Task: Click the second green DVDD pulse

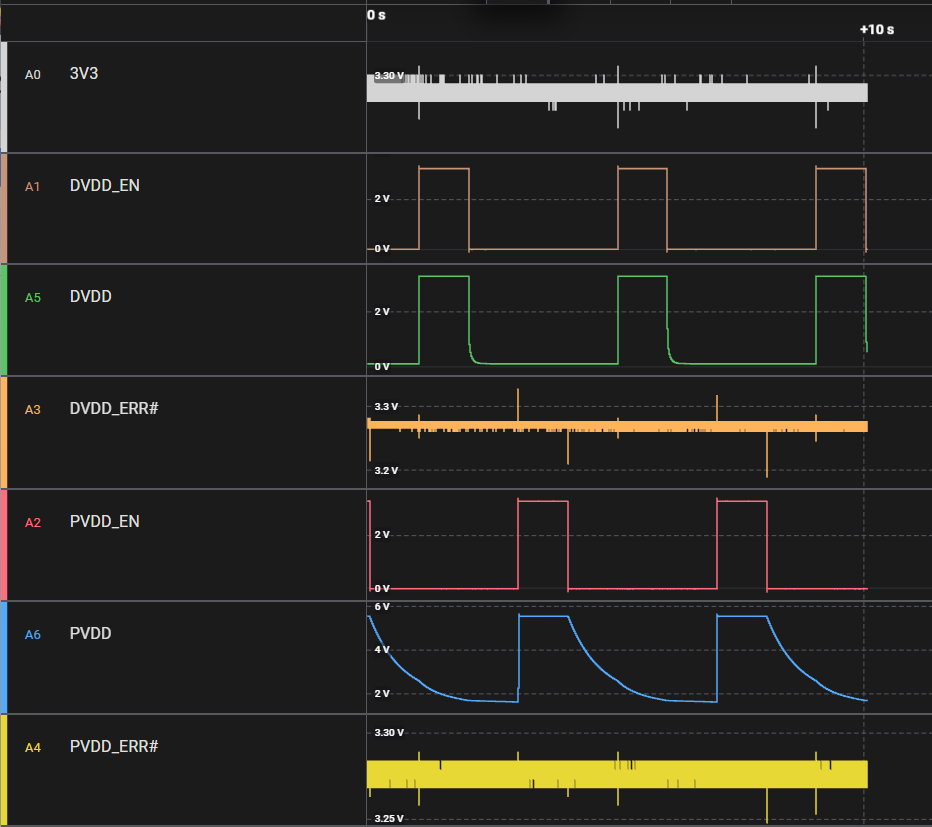Action: pos(643,319)
